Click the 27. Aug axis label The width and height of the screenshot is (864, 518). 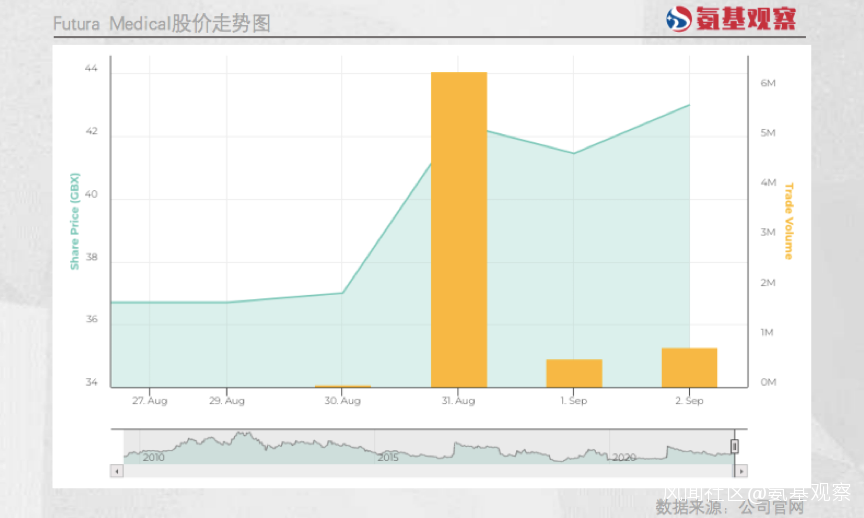pos(149,401)
